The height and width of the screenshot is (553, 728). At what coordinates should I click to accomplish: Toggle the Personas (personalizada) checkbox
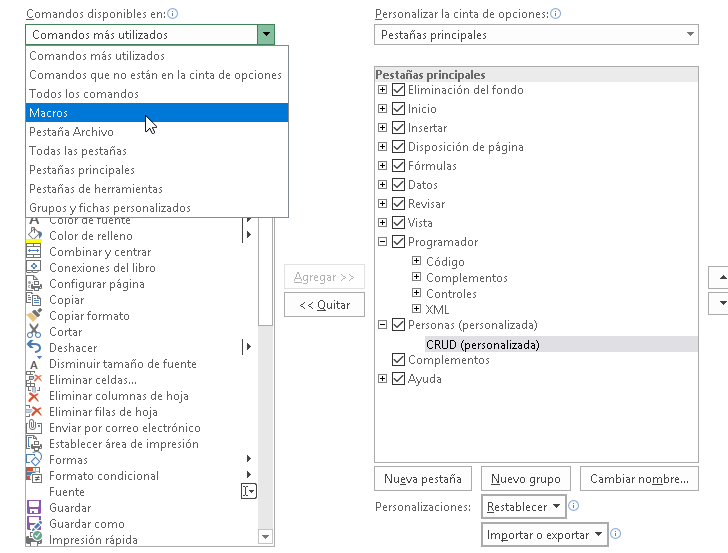(399, 324)
